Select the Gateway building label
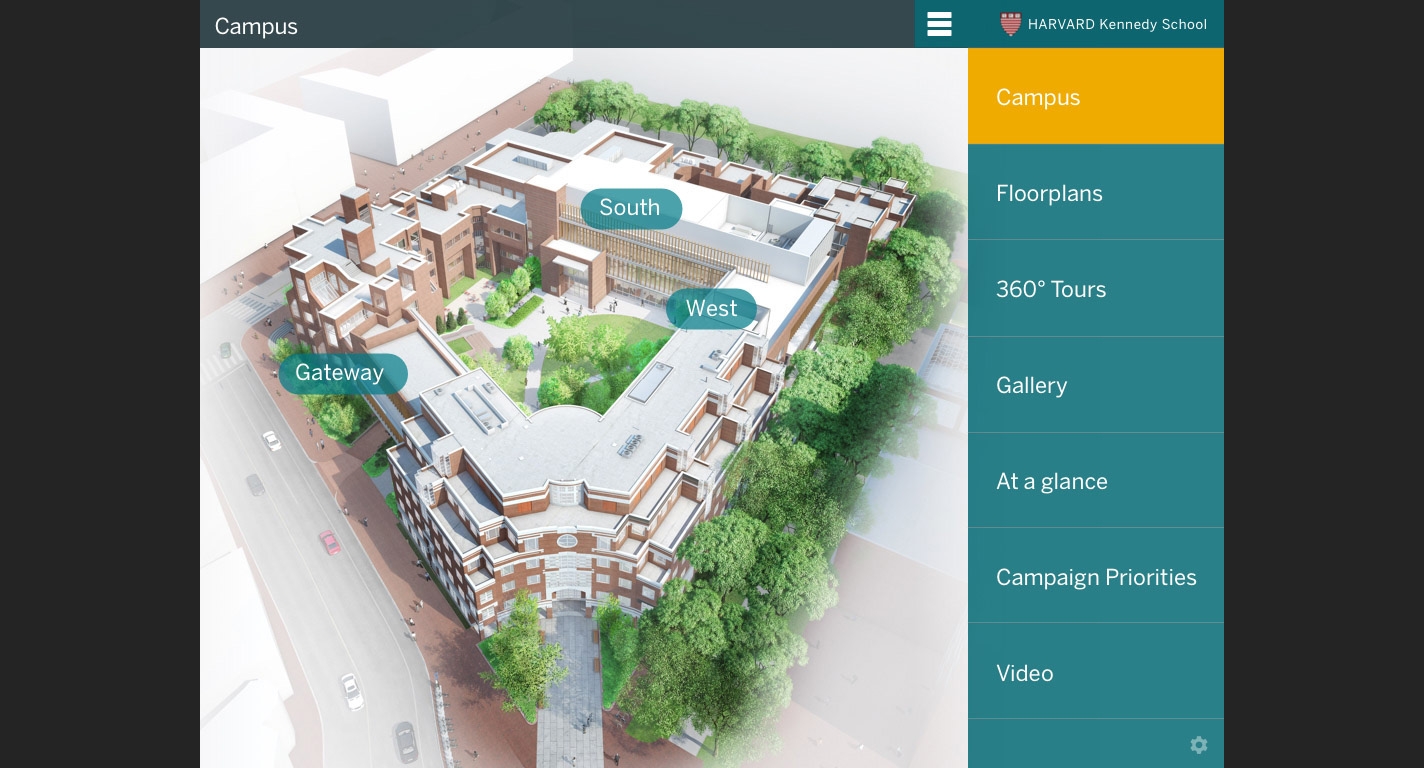The height and width of the screenshot is (768, 1424). [342, 373]
